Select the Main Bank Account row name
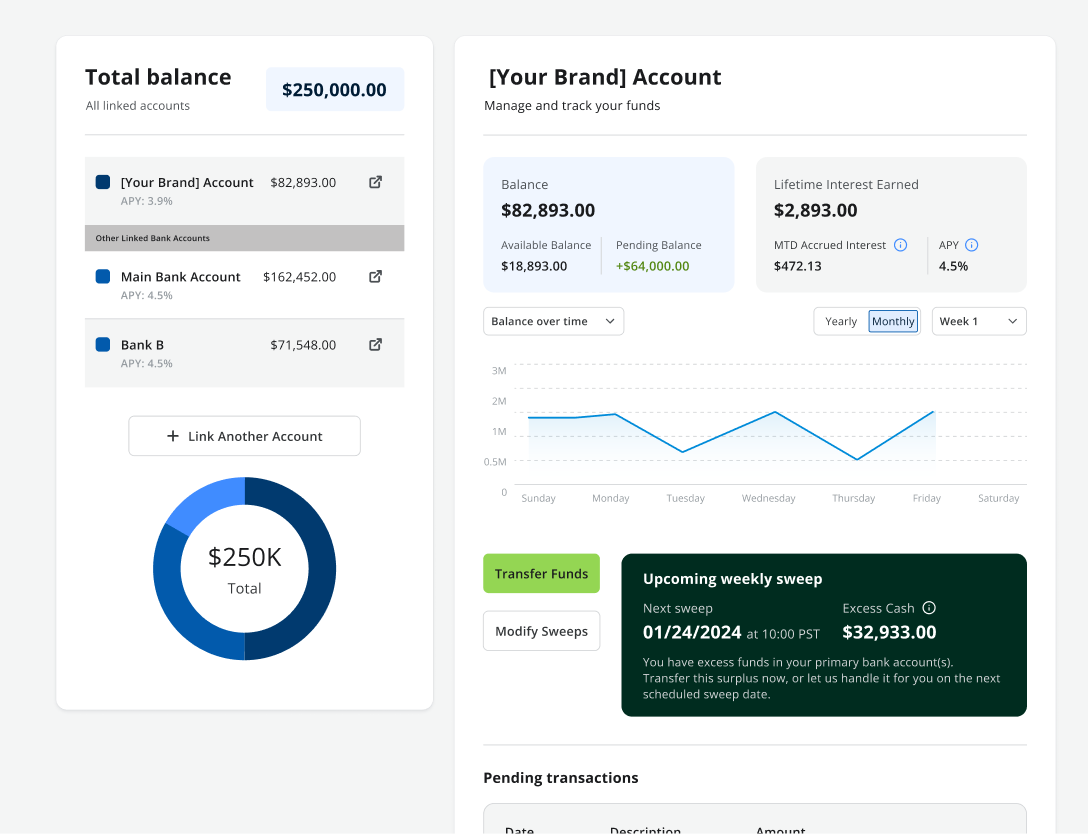 coord(180,277)
